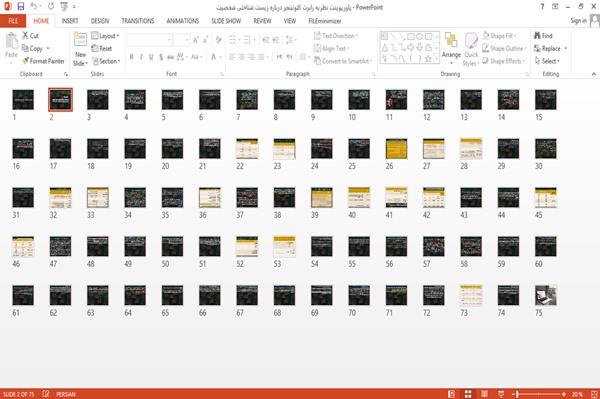Screen dimensions: 600x399
Task: Toggle Underline formatting
Action: (151, 57)
